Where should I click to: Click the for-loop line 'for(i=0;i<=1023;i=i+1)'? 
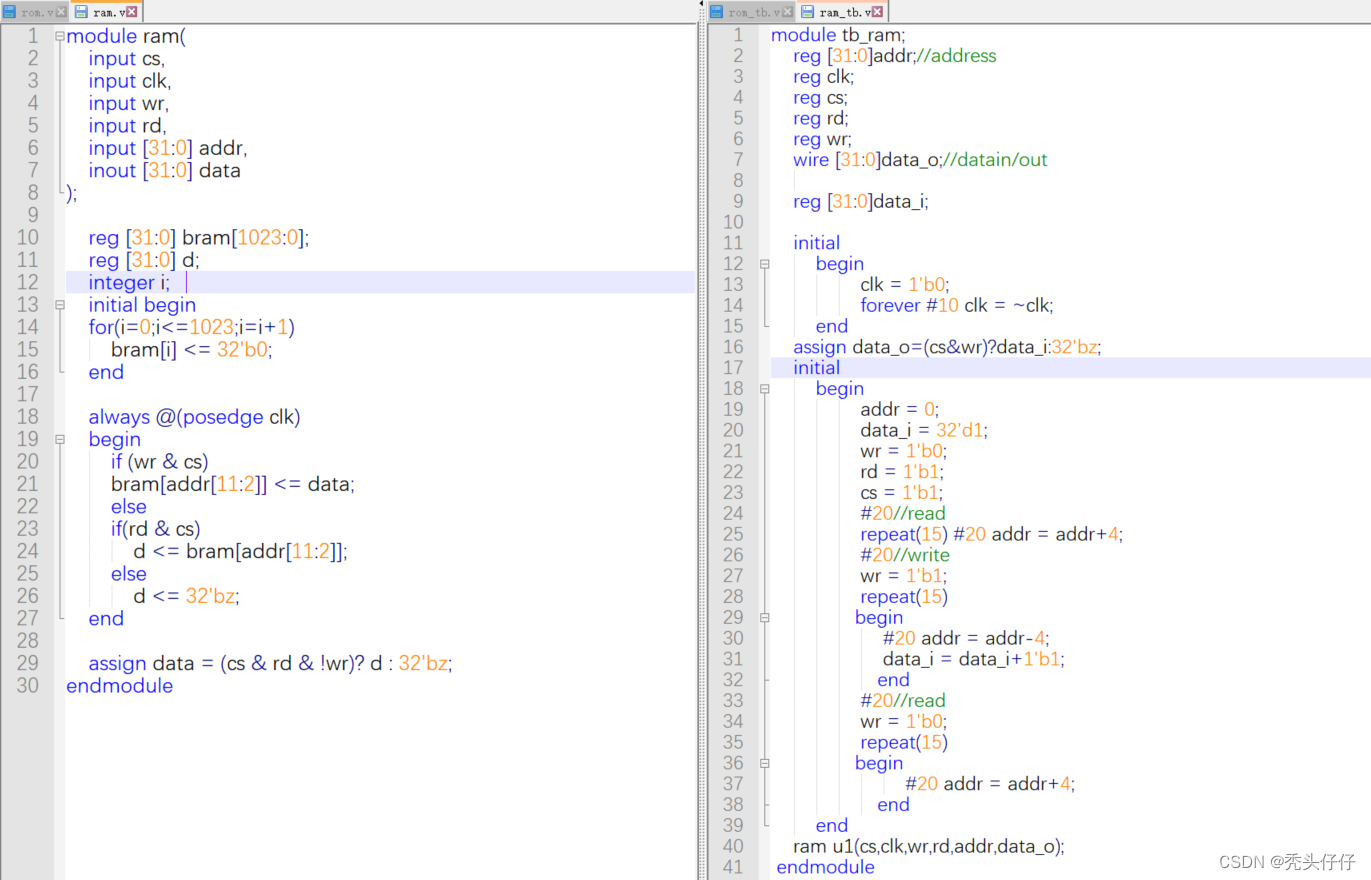coord(192,327)
